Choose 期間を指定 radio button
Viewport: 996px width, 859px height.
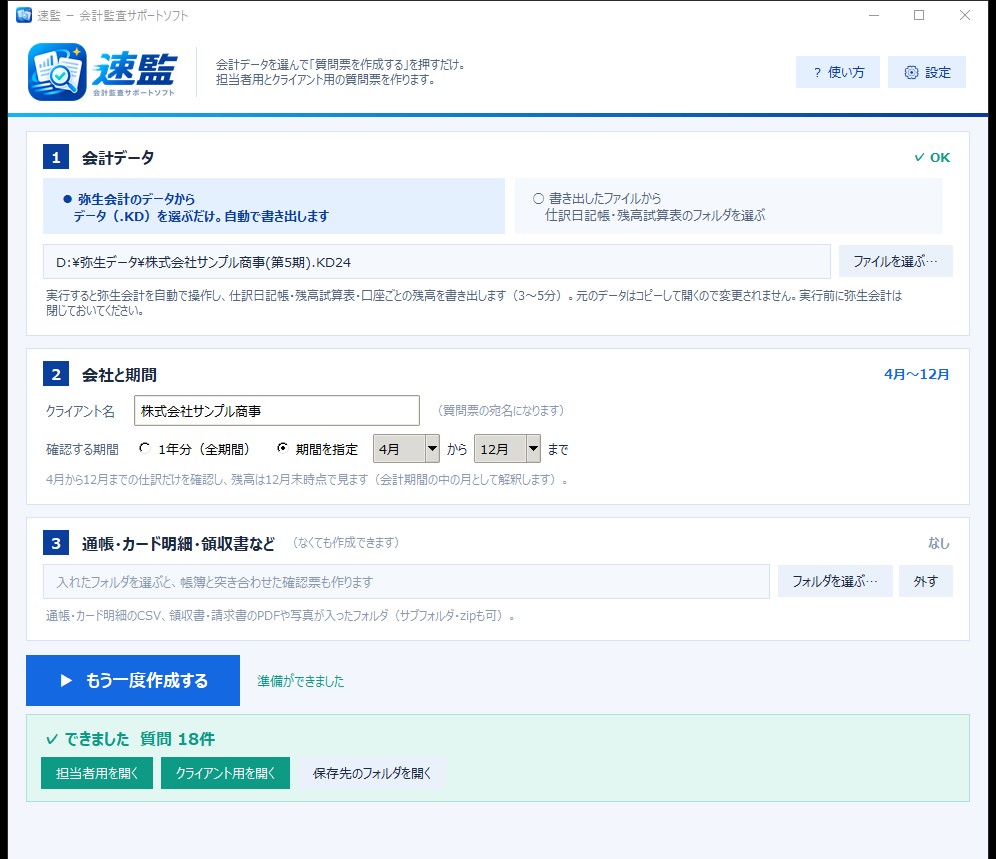click(283, 449)
